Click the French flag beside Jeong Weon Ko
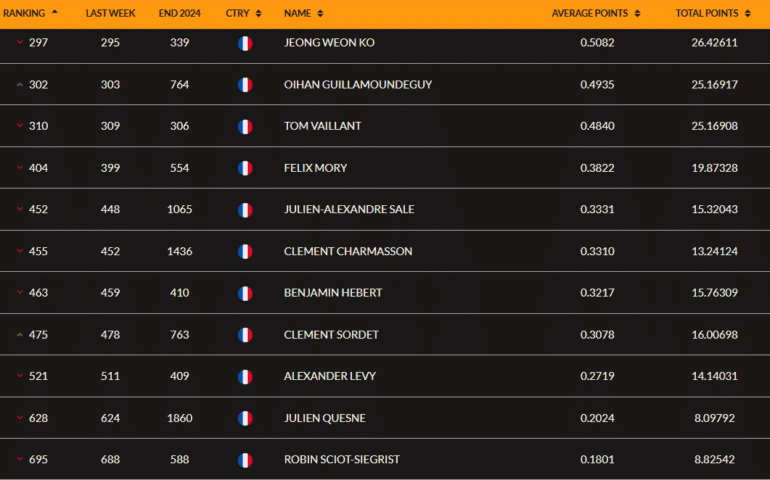770x480 pixels. pyautogui.click(x=245, y=43)
